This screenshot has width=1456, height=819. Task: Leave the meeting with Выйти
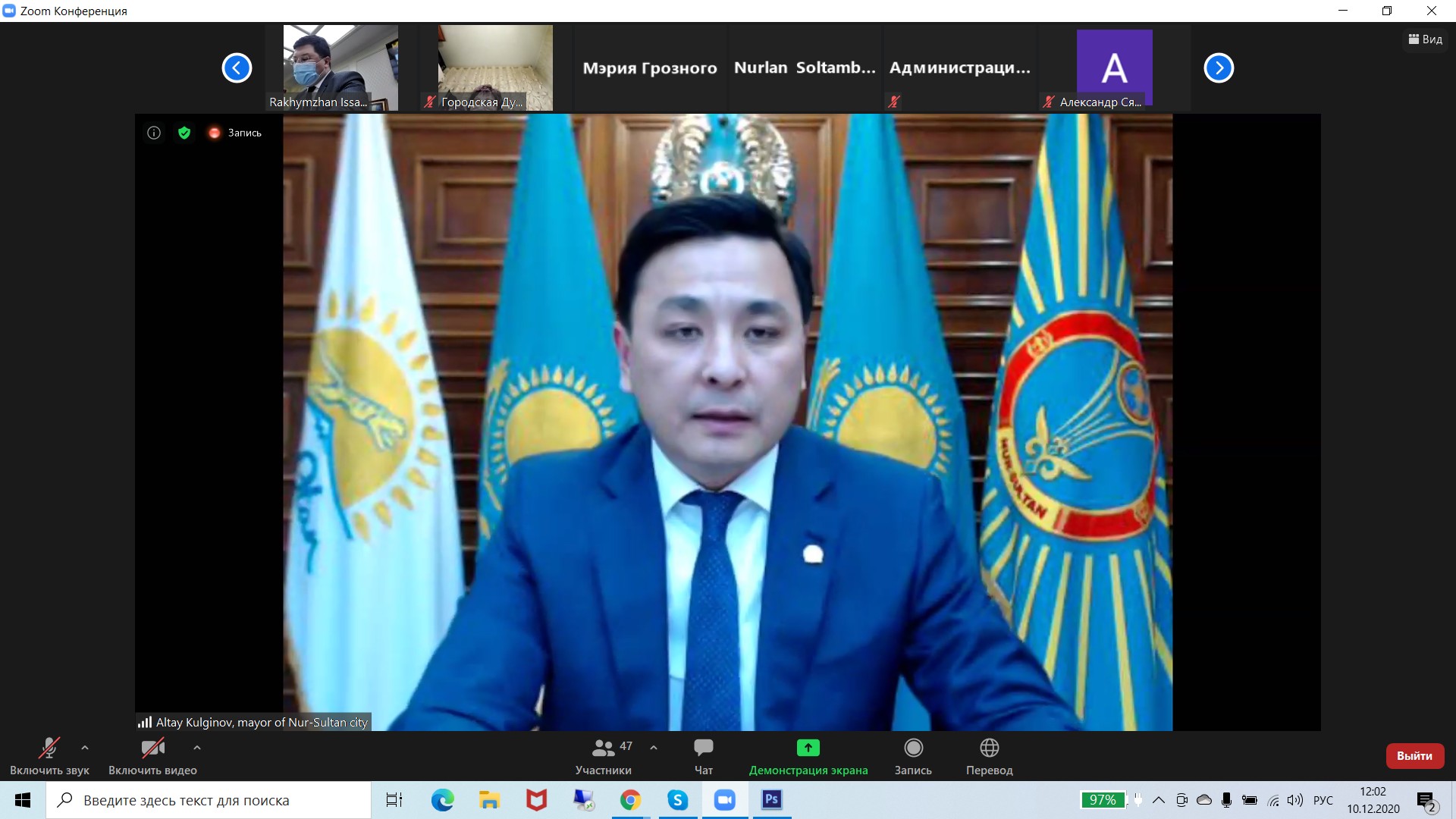click(x=1414, y=756)
